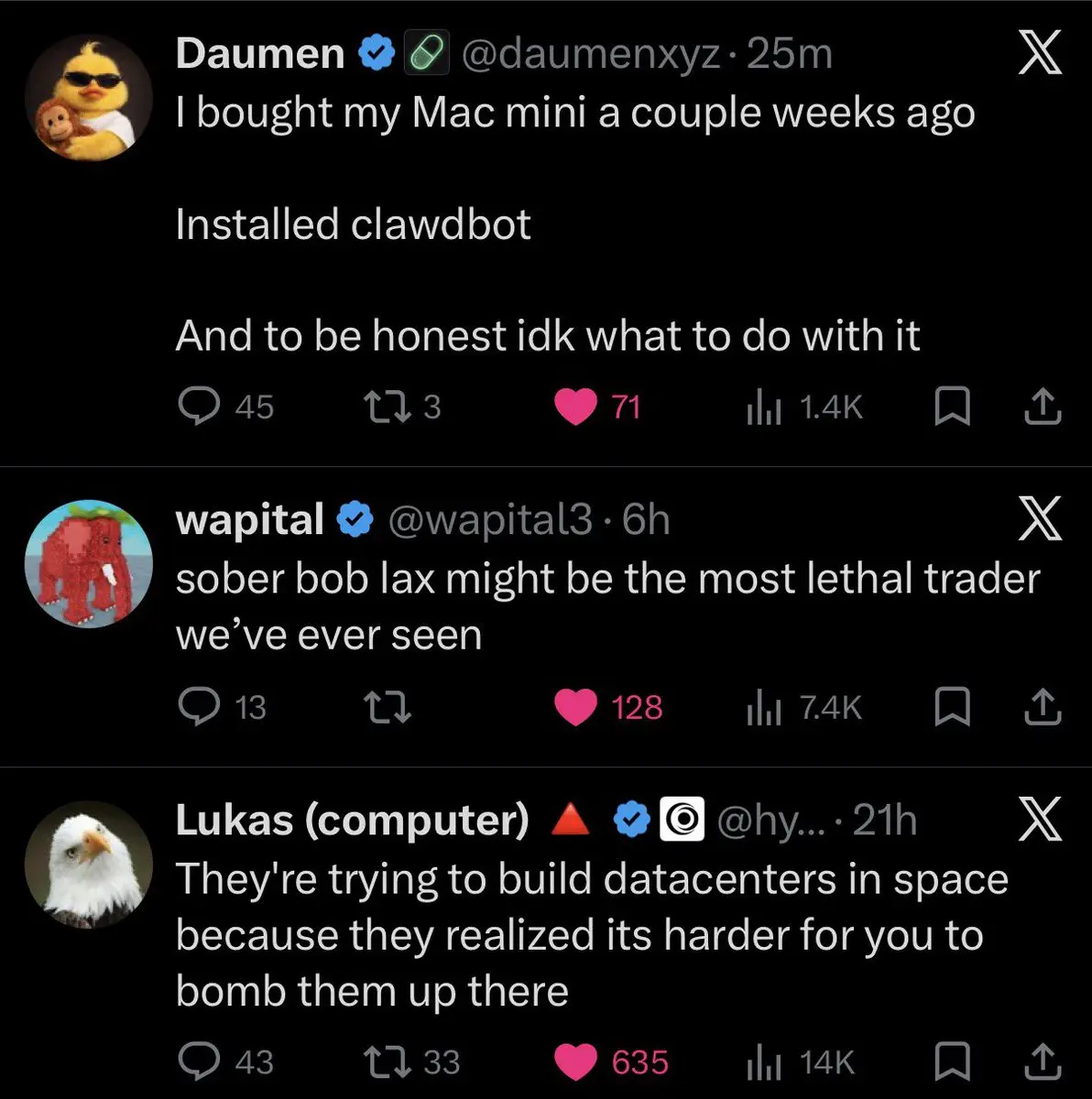
Task: Toggle like on wapital's tweet with 128 likes
Action: [609, 707]
